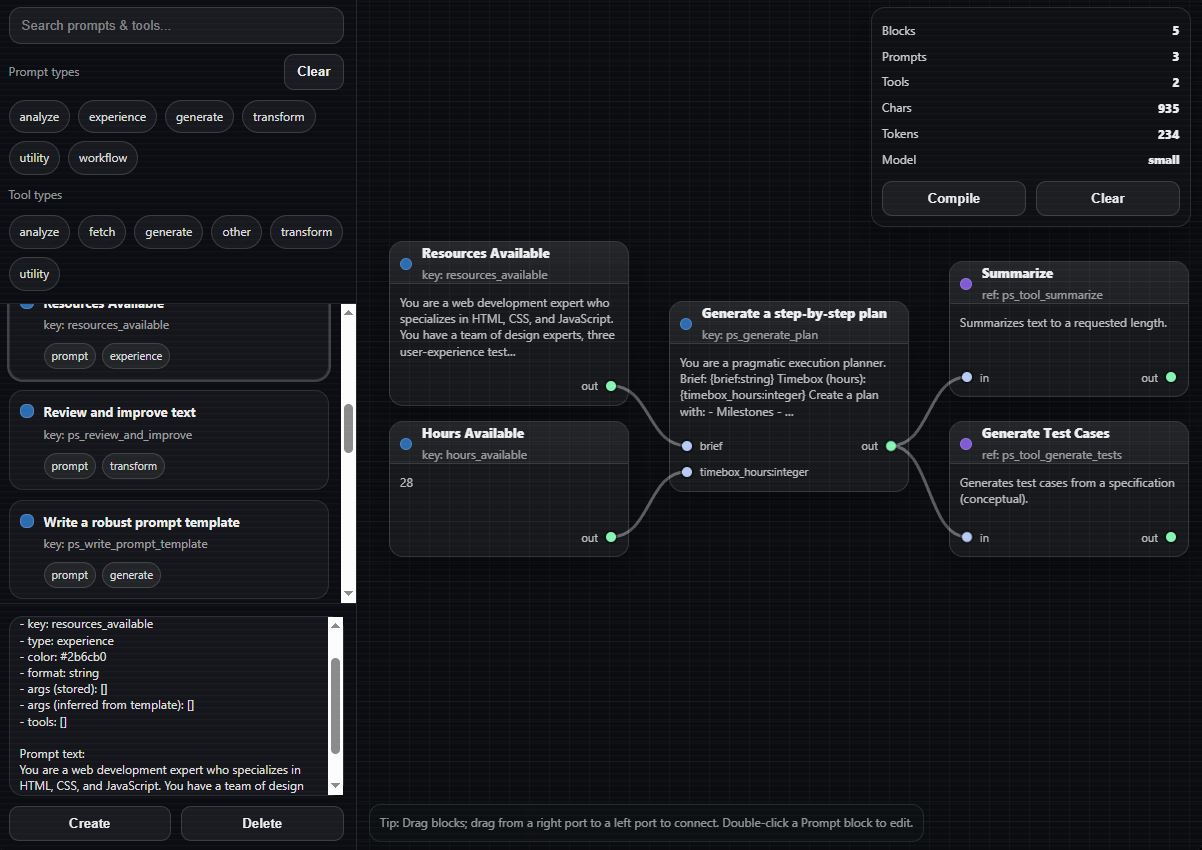Click the brief input port on the plan node
Image resolution: width=1202 pixels, height=850 pixels.
pos(687,446)
